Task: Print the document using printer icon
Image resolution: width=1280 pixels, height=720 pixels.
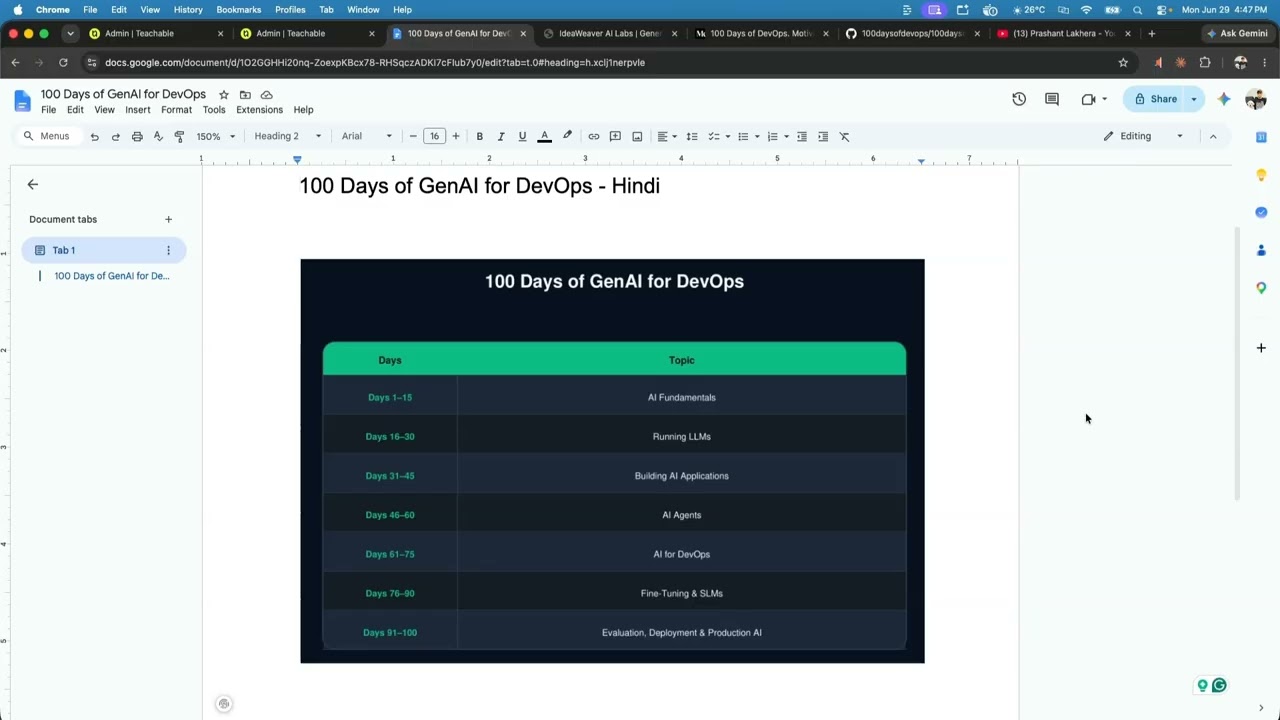Action: [137, 136]
